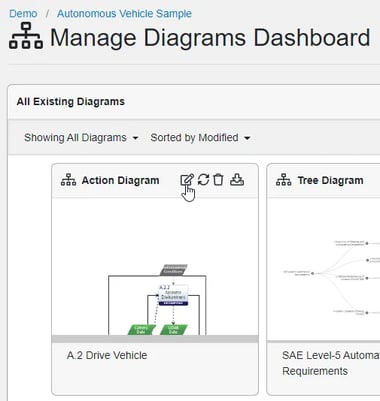
Task: Open the Tree Diagram preview thumbnail
Action: tap(324, 269)
